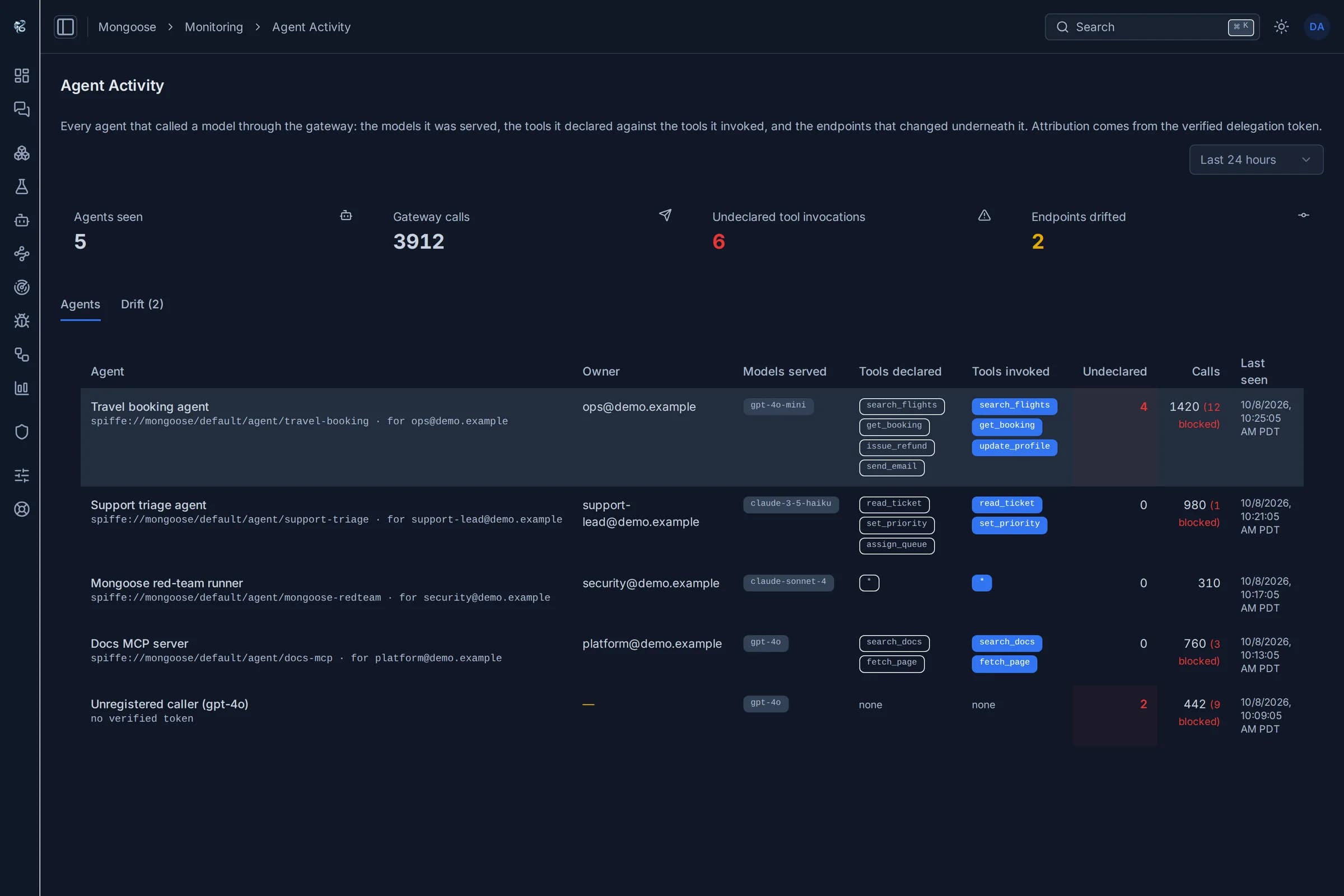1344x896 pixels.
Task: Open the stacked cubes sidebar icon
Action: [x=22, y=153]
